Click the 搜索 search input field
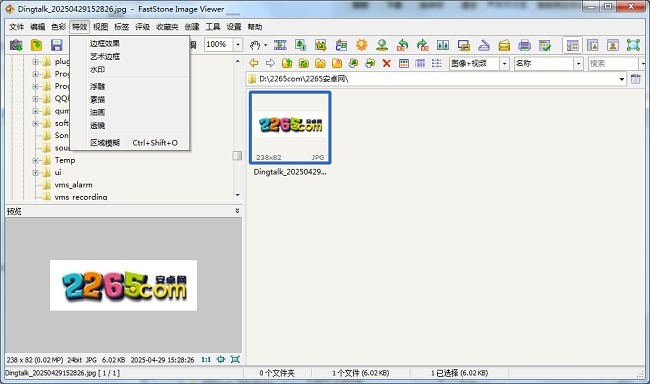Viewport: 650px width, 384px height. (x=613, y=63)
